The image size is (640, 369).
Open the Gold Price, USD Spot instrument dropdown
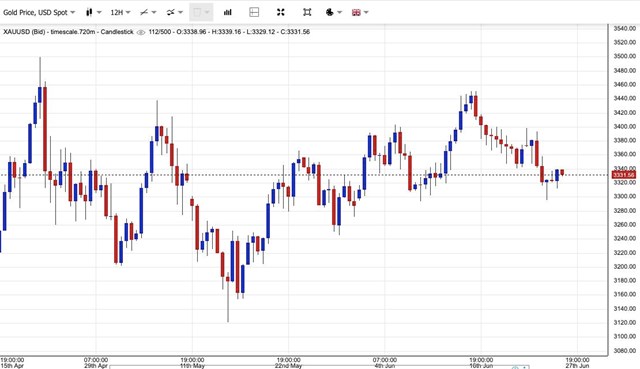(x=39, y=13)
